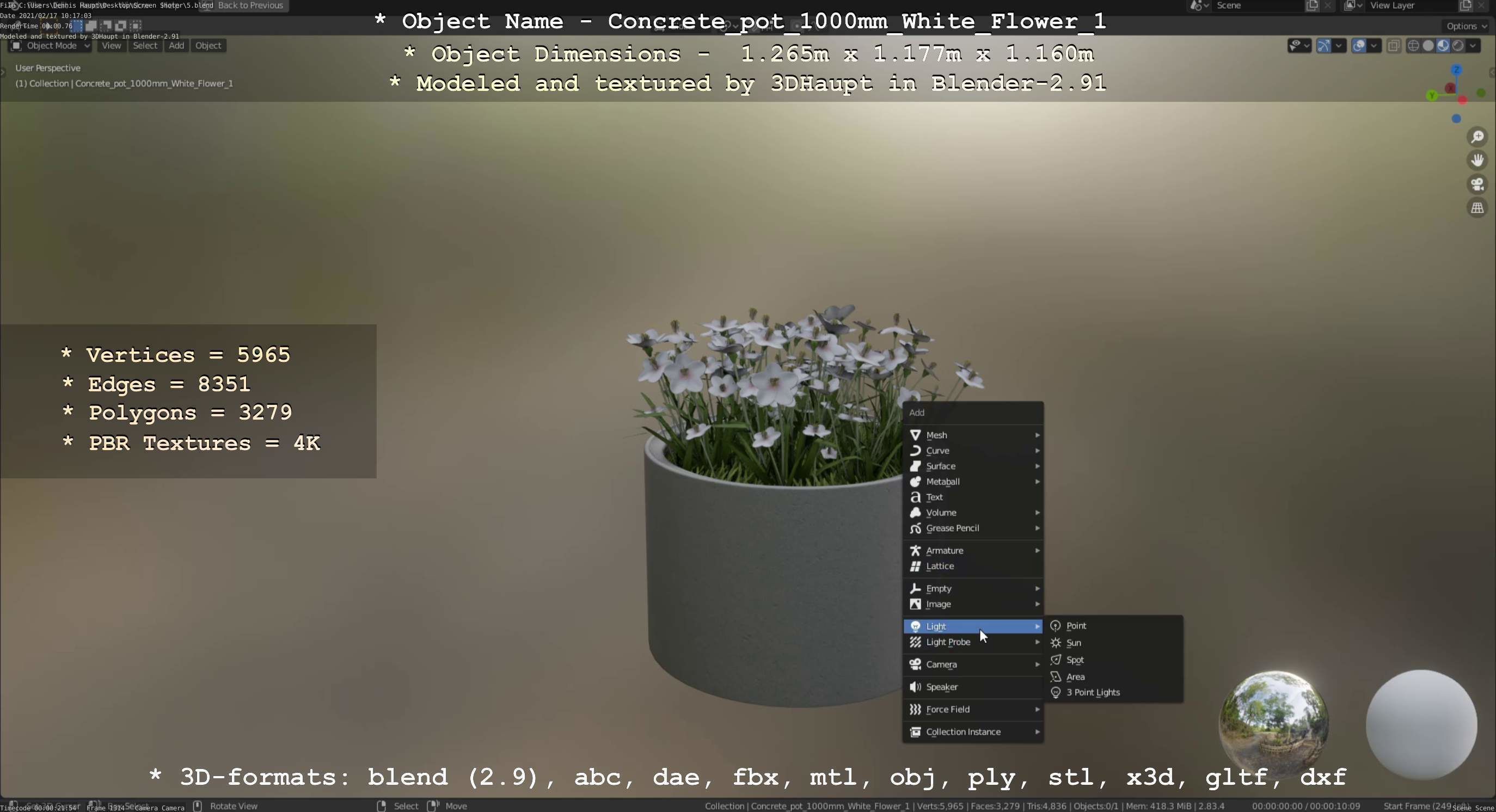Select solid viewport shading
This screenshot has width=1496, height=812.
1428,46
